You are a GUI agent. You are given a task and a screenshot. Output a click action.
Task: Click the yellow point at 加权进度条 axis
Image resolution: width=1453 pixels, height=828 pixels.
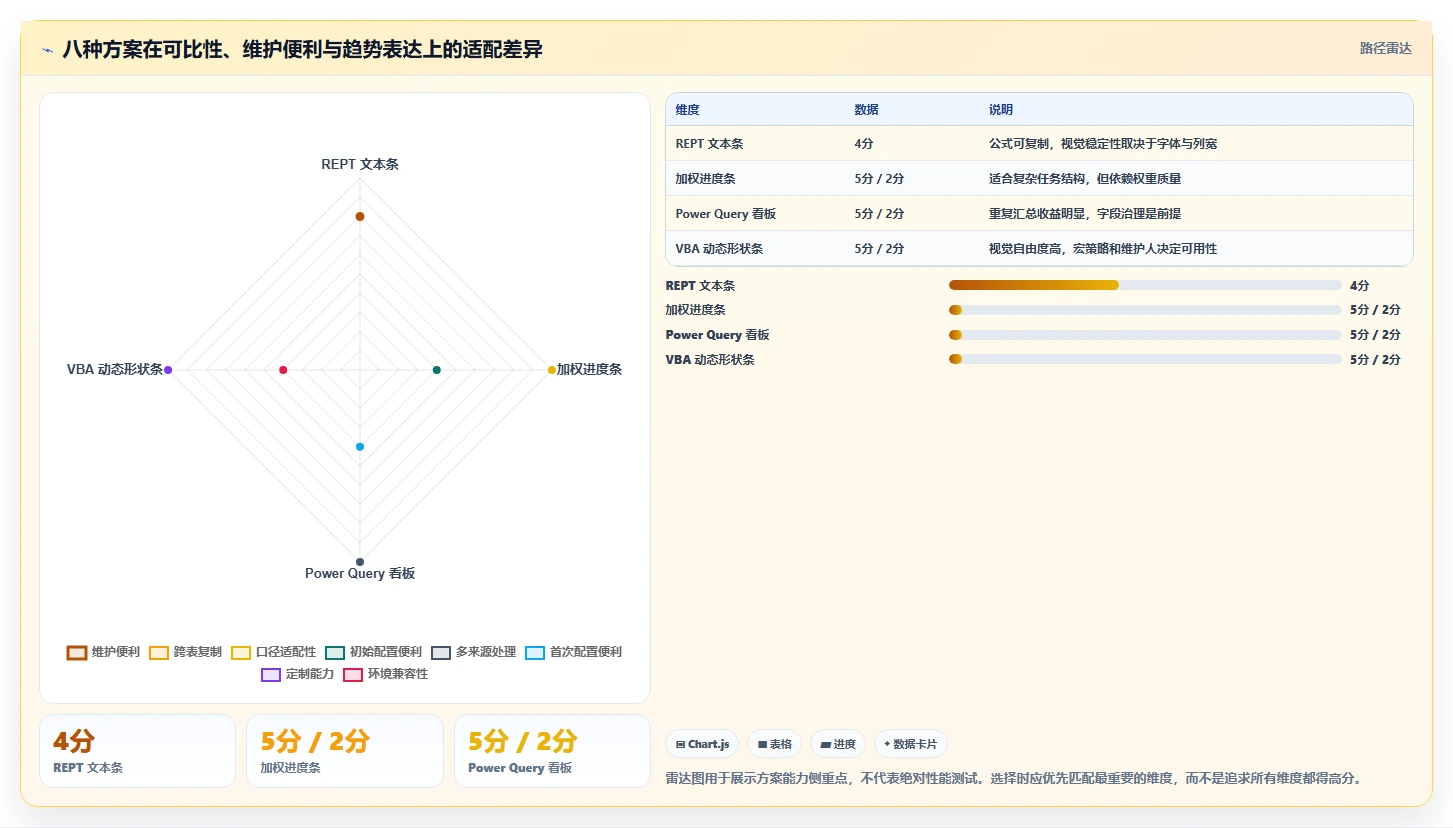(x=551, y=370)
